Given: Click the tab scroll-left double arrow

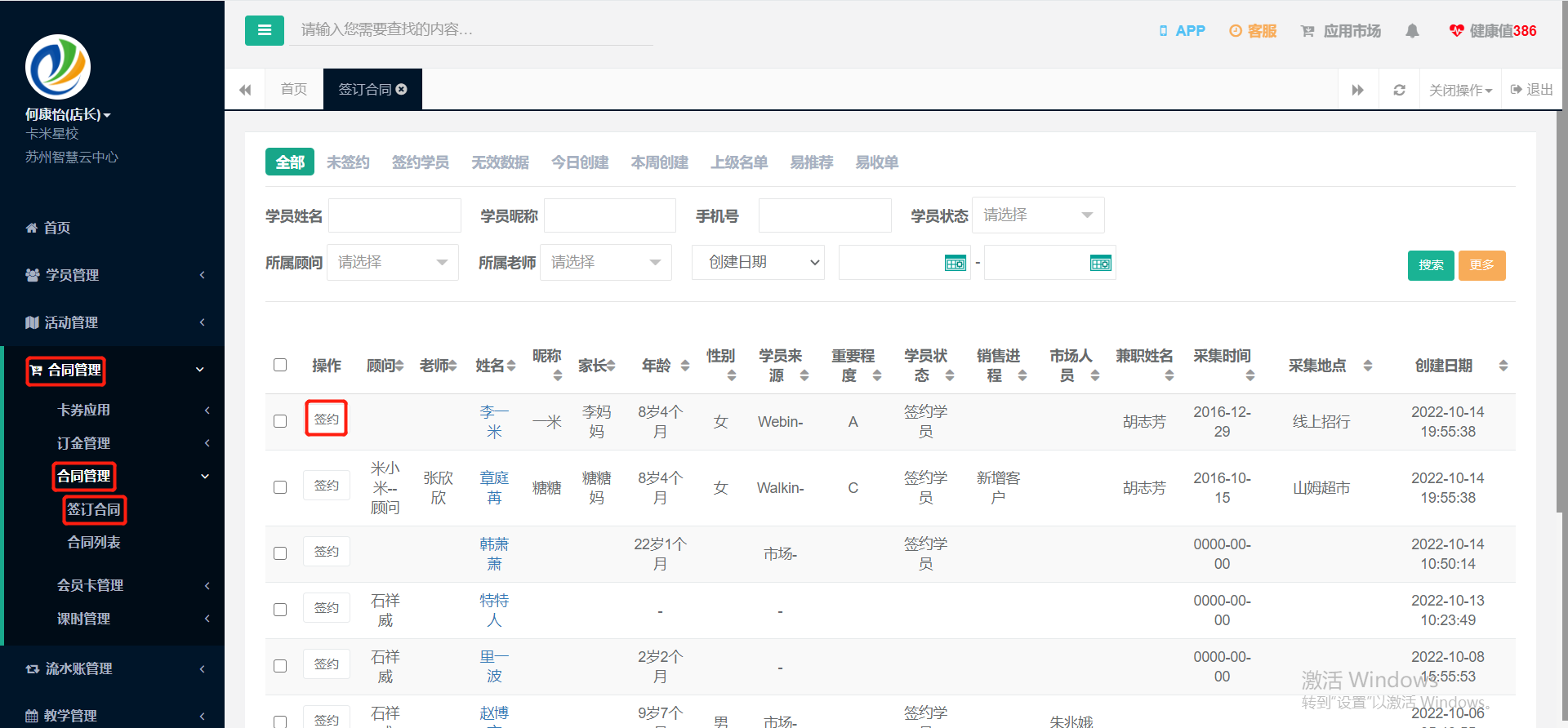Looking at the screenshot, I should coord(245,90).
